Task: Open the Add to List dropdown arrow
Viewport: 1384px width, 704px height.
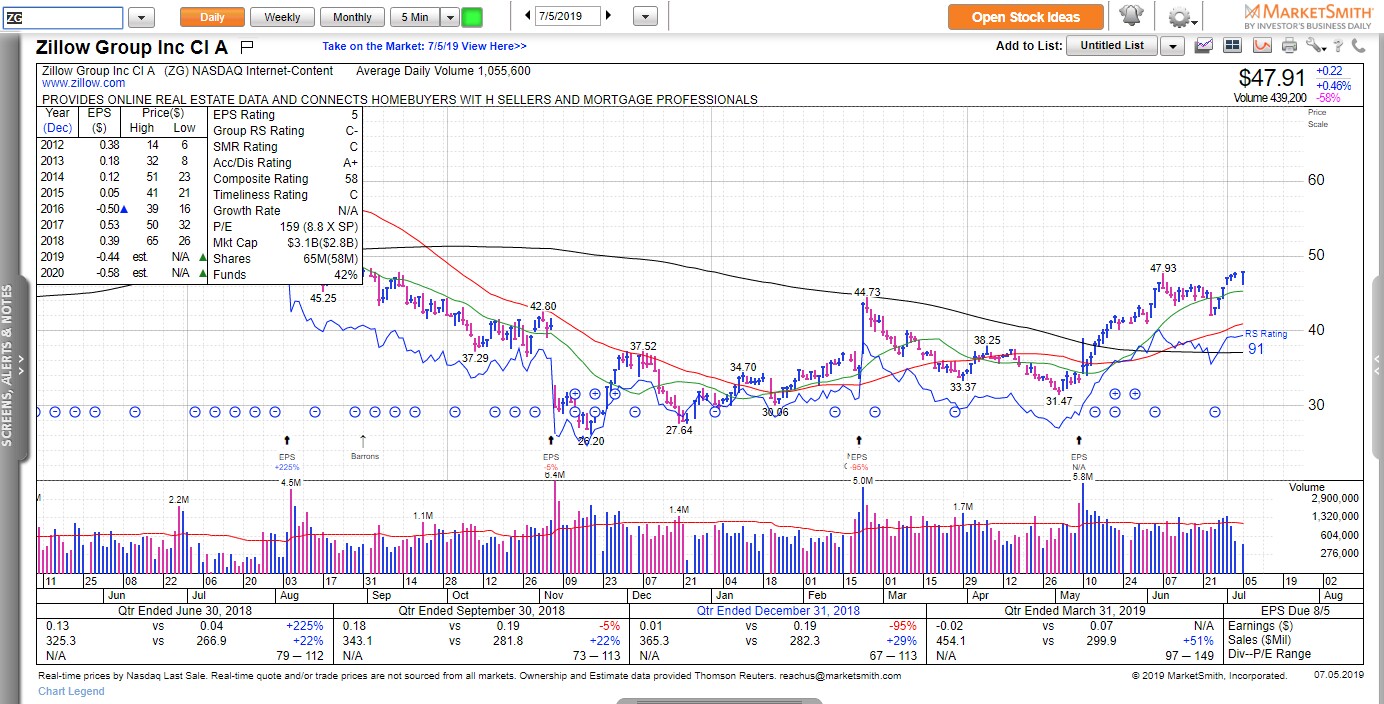Action: (1172, 46)
